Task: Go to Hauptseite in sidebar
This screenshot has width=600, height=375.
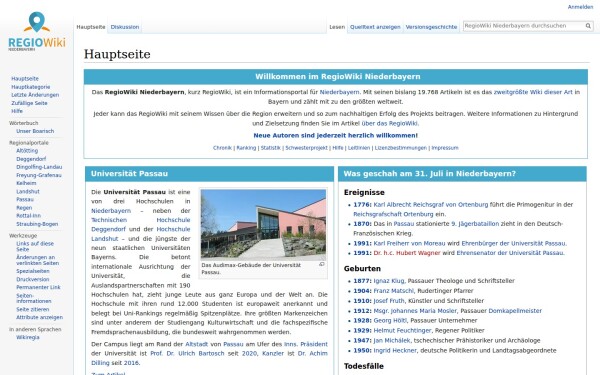Action: 25,78
